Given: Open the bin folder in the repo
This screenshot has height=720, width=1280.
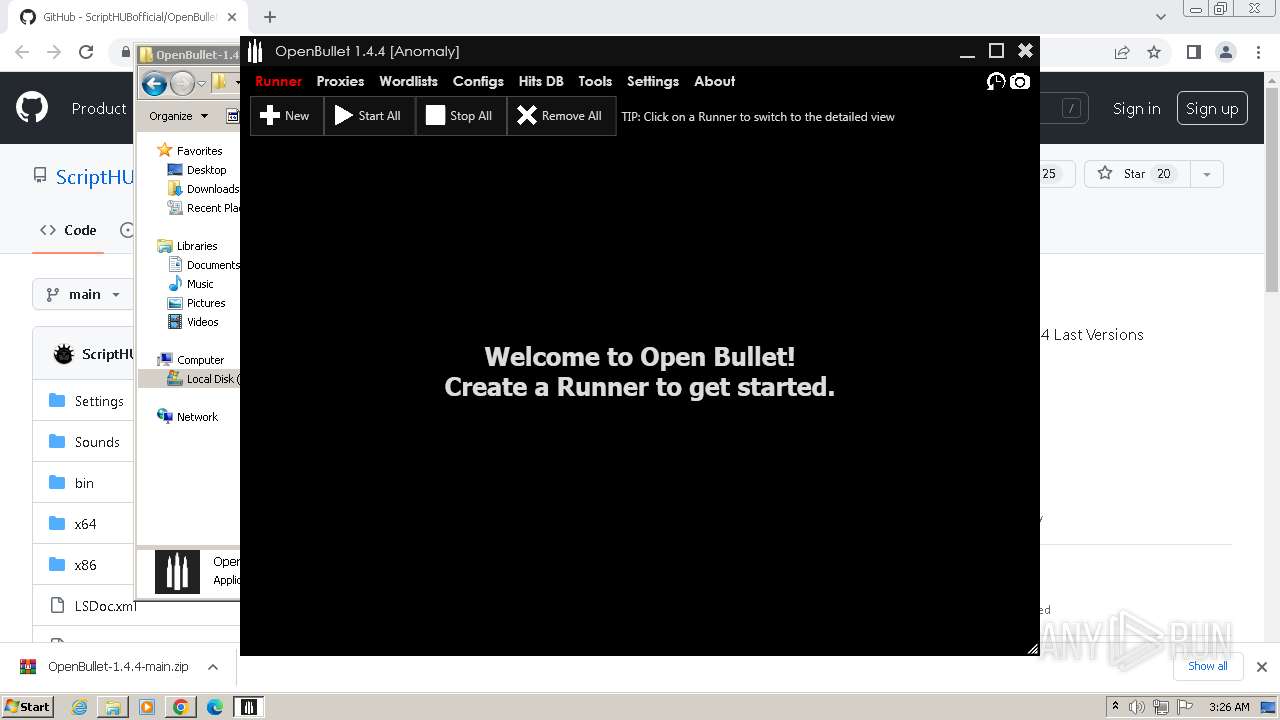Looking at the screenshot, I should [x=84, y=483].
